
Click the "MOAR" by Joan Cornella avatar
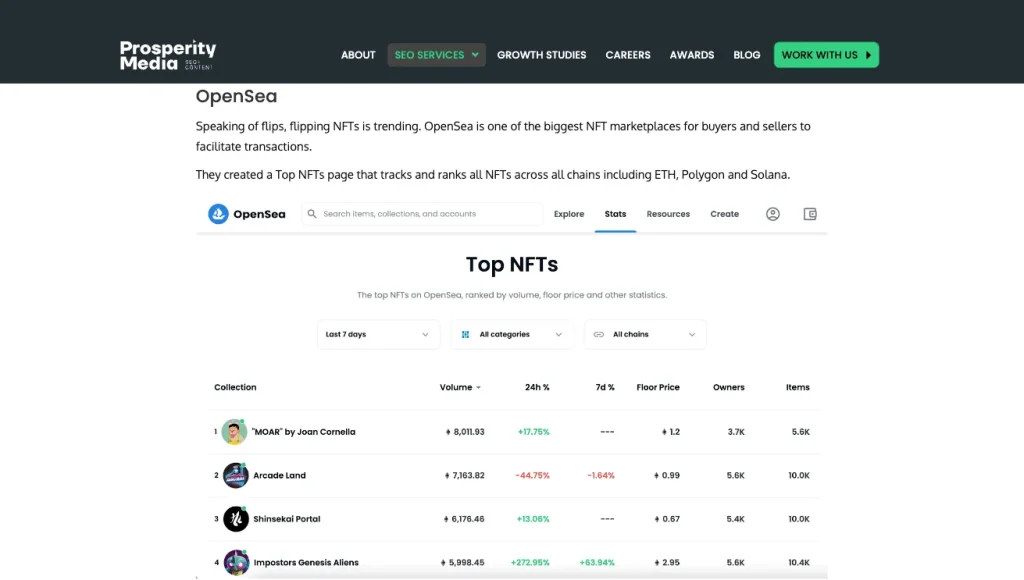pyautogui.click(x=235, y=432)
